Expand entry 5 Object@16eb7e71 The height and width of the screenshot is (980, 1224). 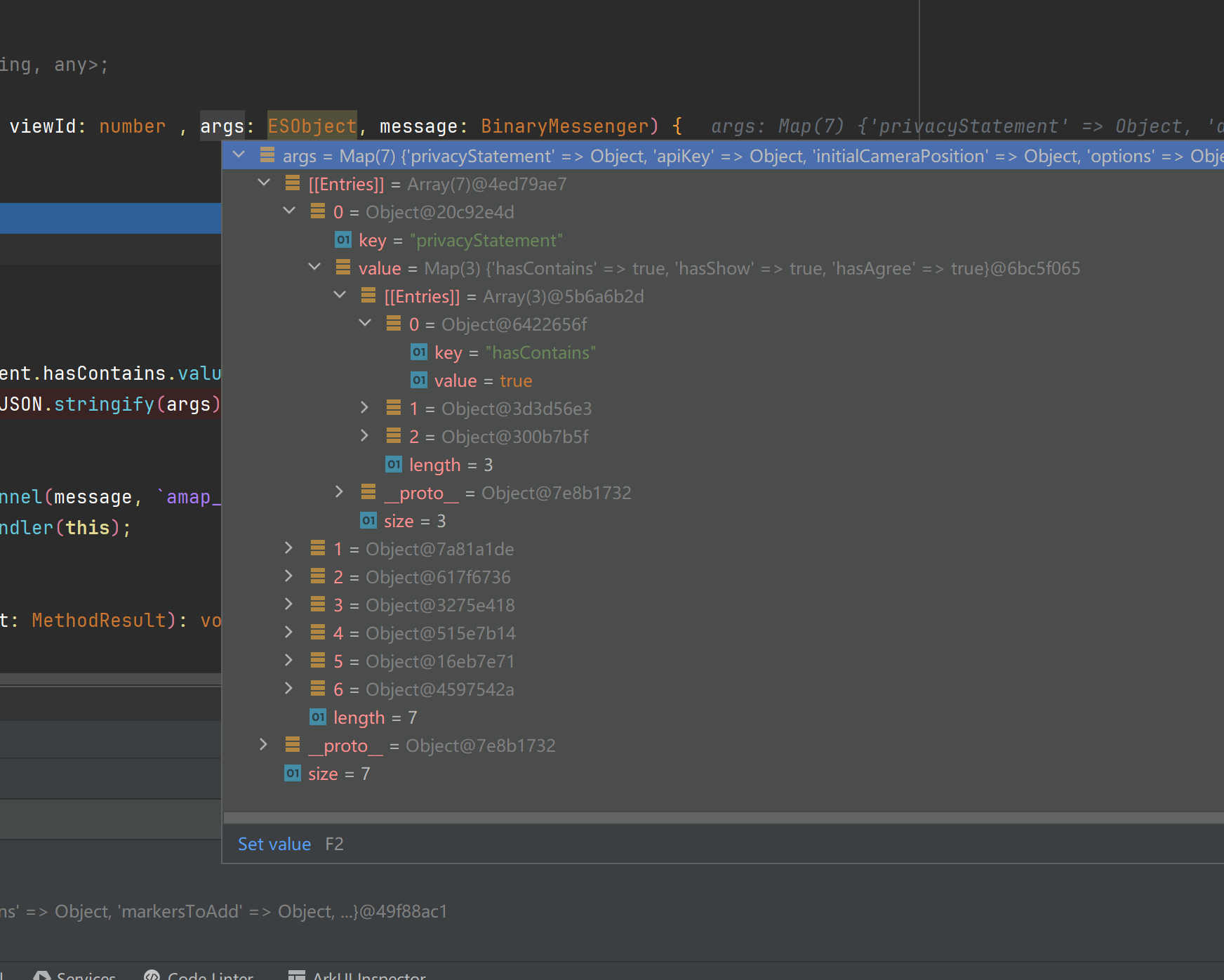288,660
